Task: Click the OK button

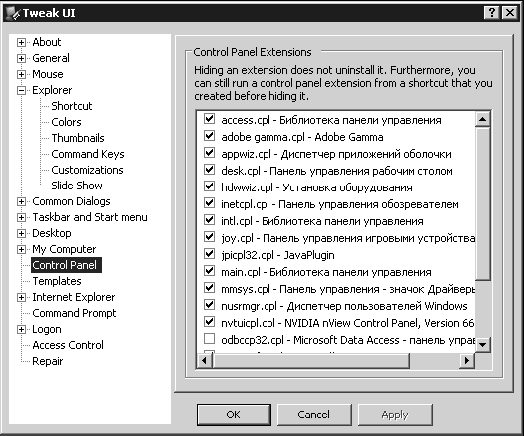Action: click(x=234, y=415)
